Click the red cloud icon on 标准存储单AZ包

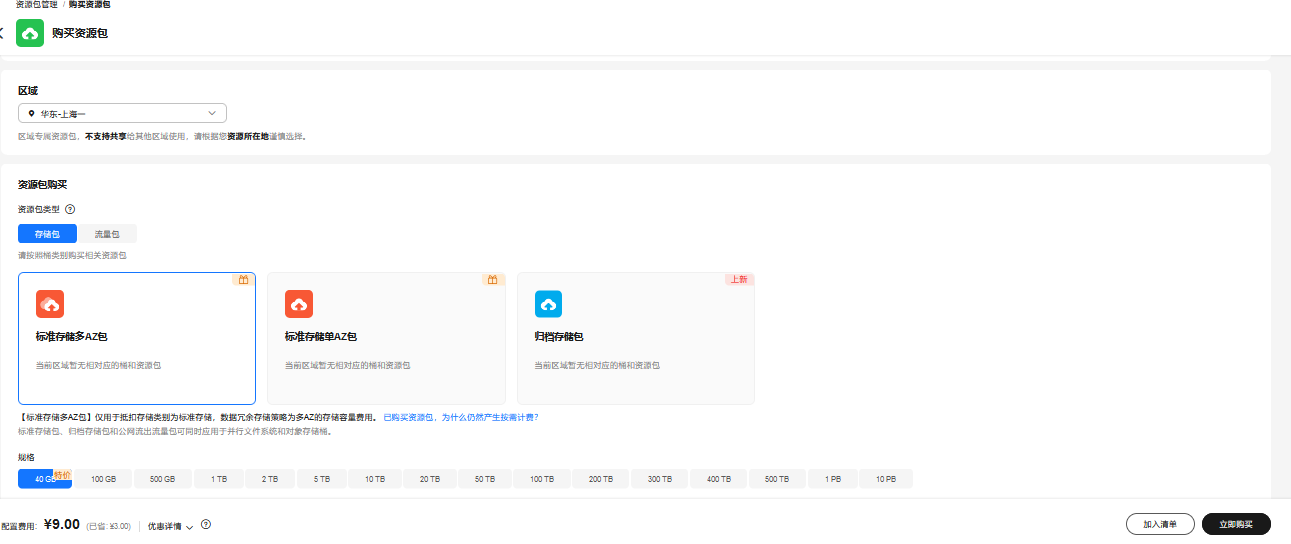(x=299, y=304)
